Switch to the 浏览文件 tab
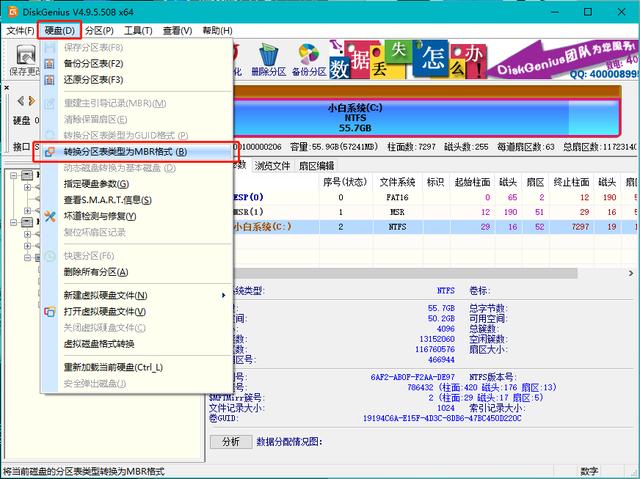The width and height of the screenshot is (640, 479). point(272,166)
